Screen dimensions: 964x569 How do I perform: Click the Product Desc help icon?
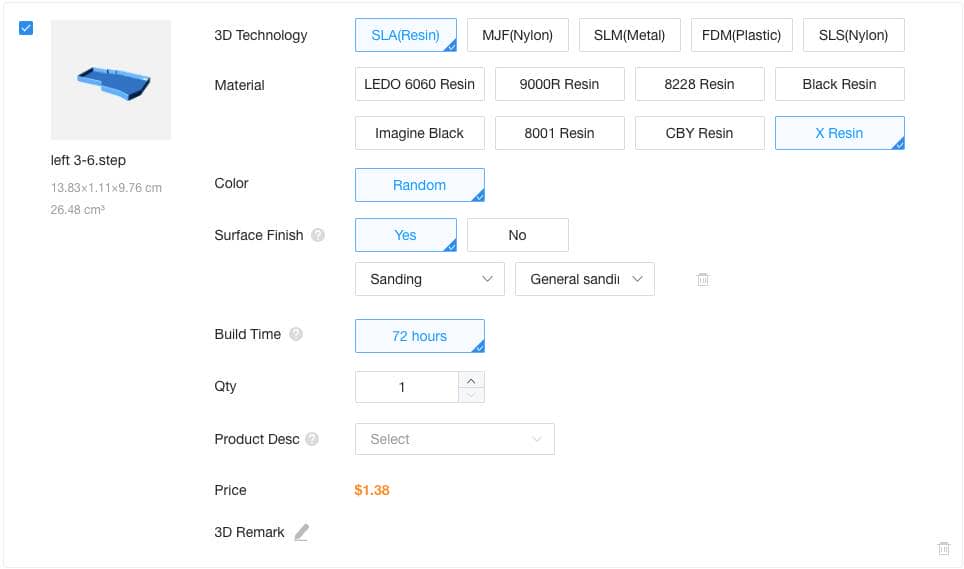(313, 439)
